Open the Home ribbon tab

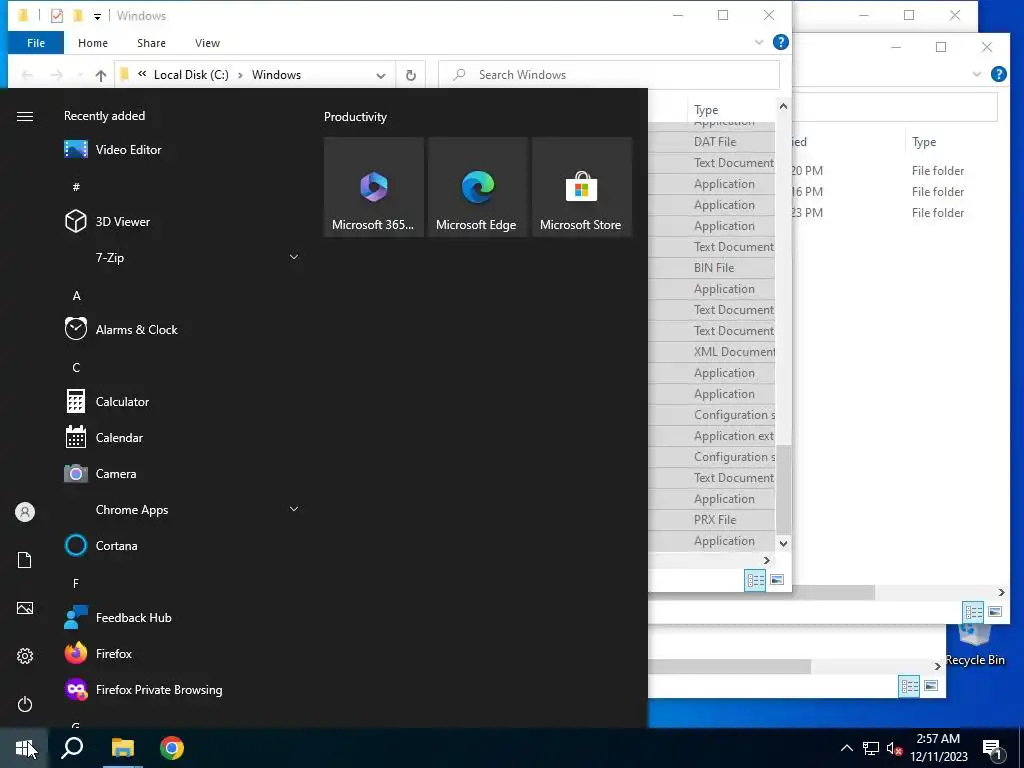click(93, 43)
